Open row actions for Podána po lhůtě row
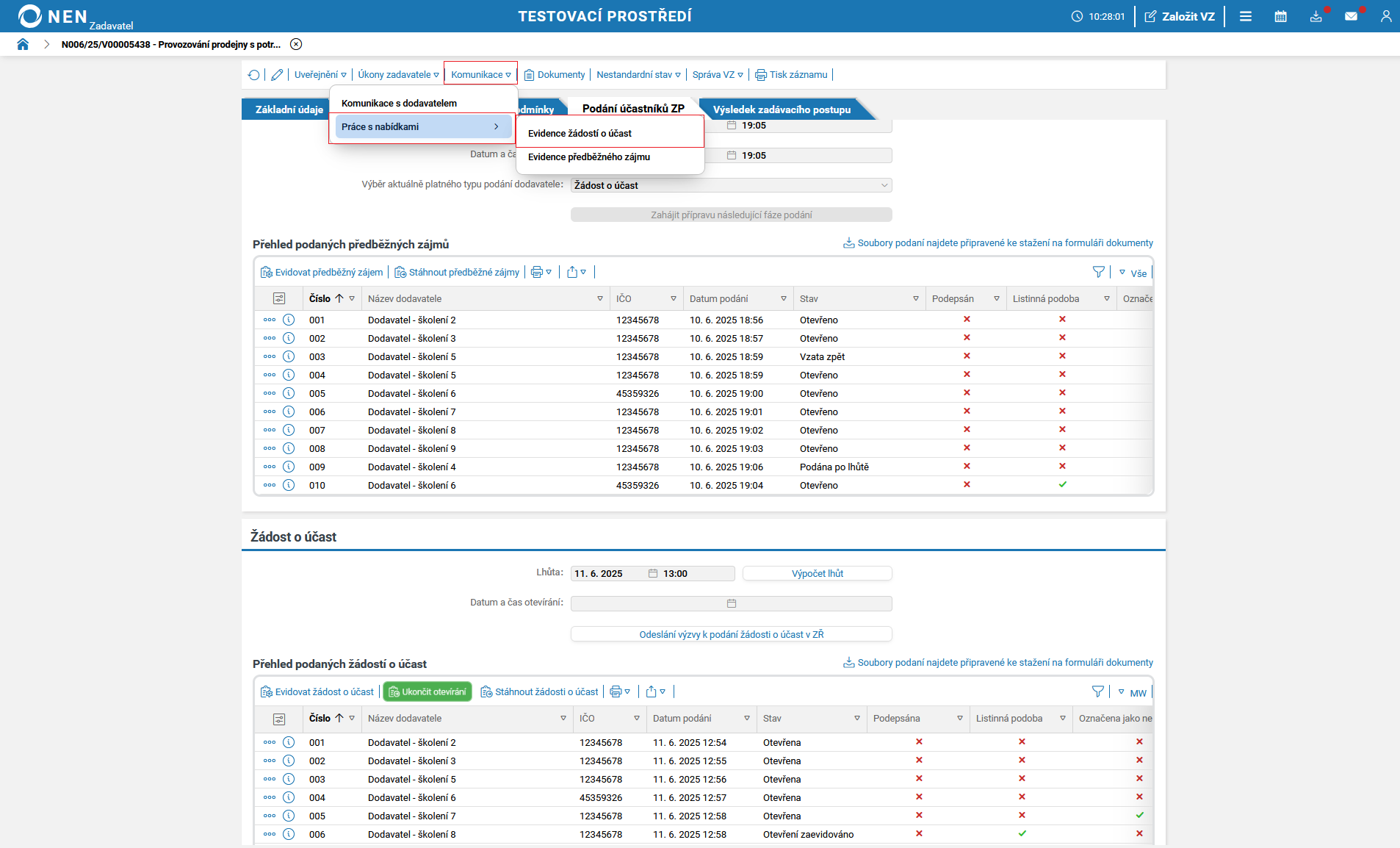Screen dimensions: 1400x848 pyautogui.click(x=270, y=467)
